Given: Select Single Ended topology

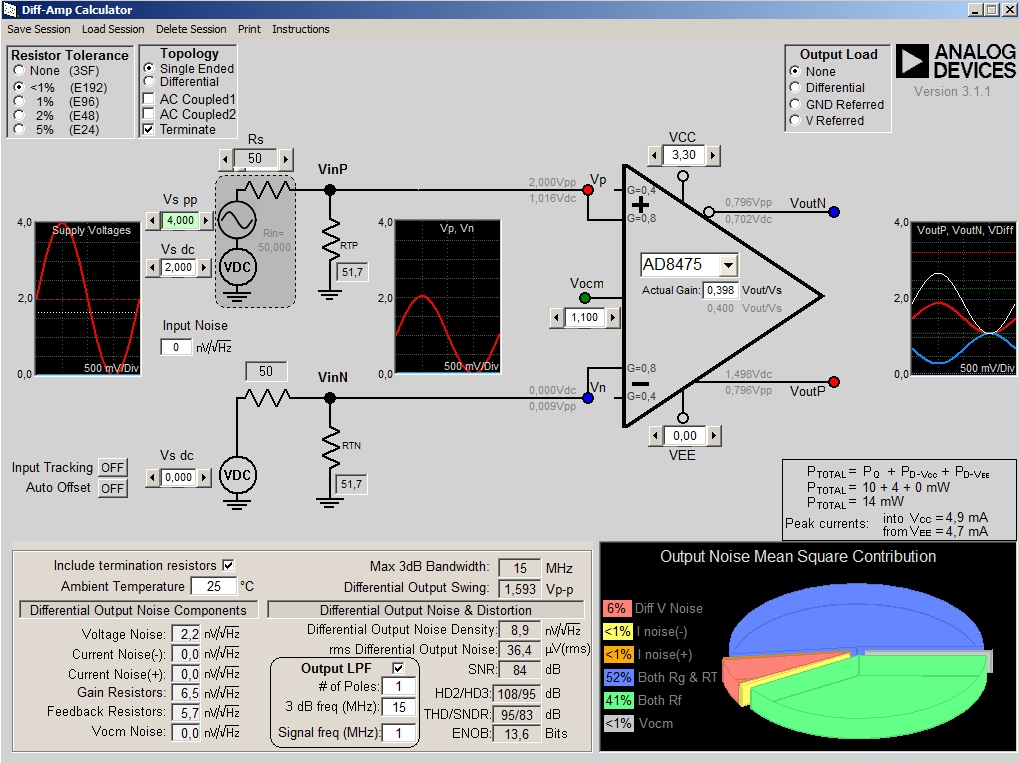Looking at the screenshot, I should [149, 68].
